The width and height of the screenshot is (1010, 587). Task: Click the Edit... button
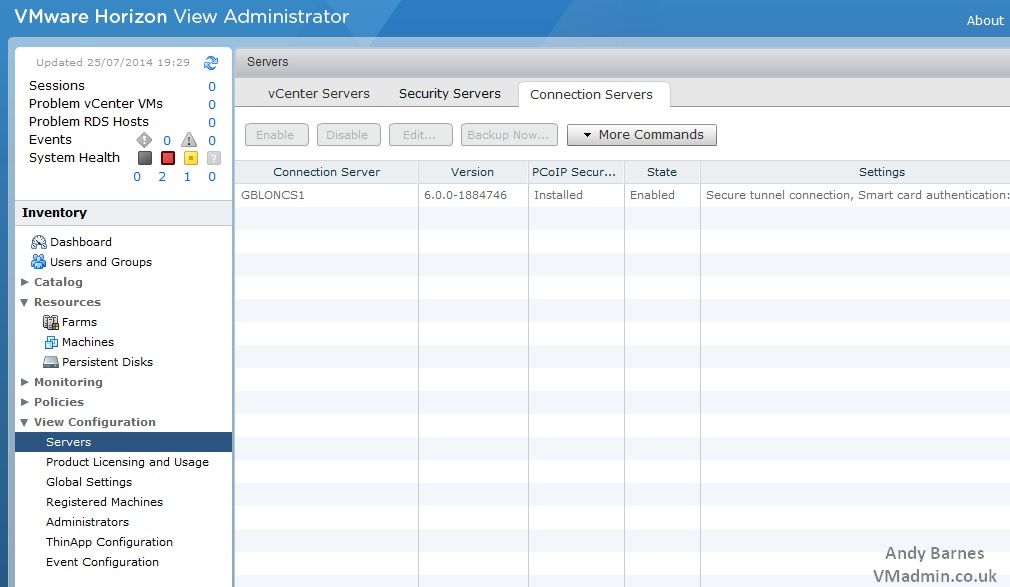click(421, 135)
